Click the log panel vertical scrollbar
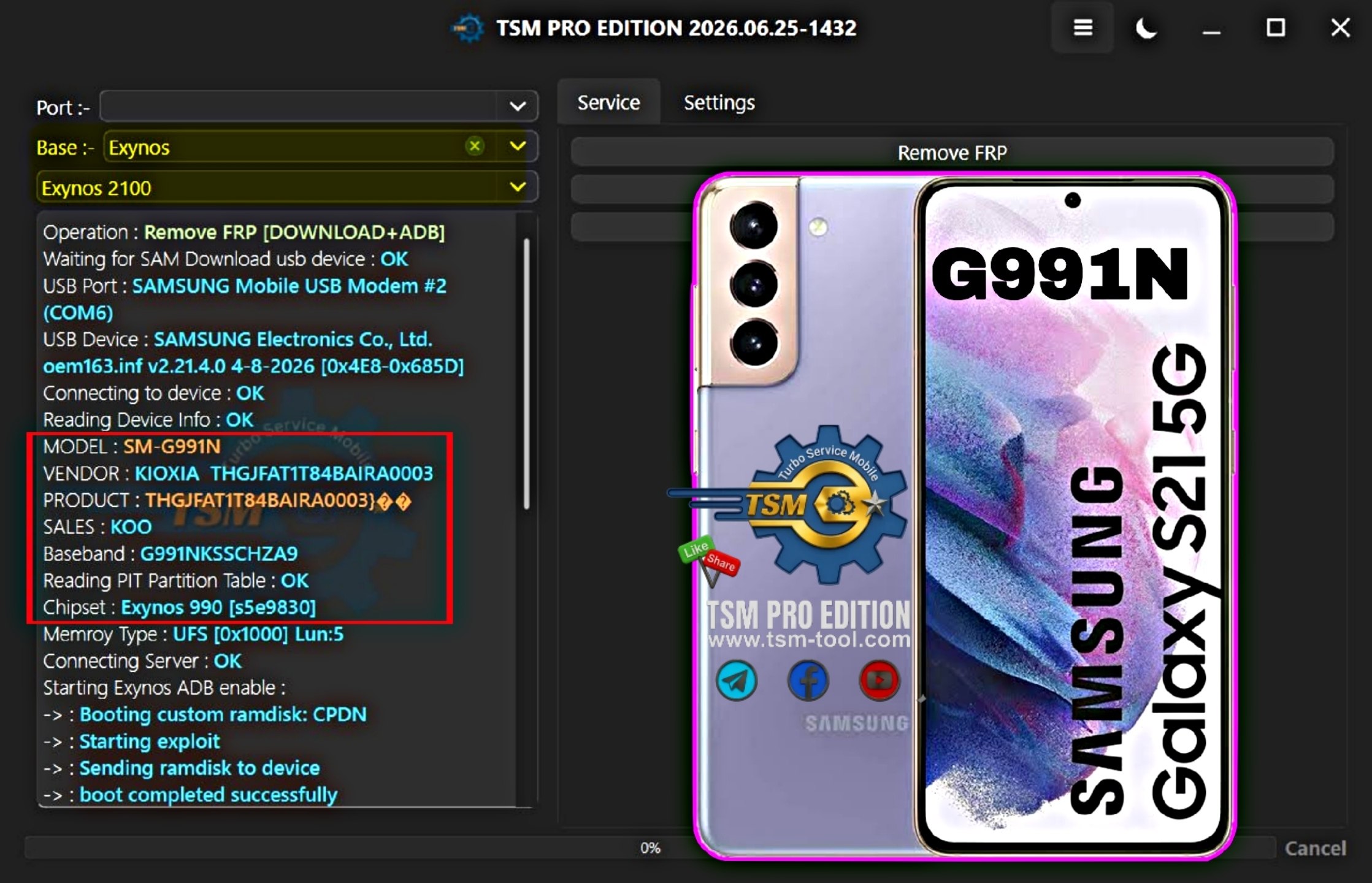Viewport: 1372px width, 883px height. coord(526,374)
